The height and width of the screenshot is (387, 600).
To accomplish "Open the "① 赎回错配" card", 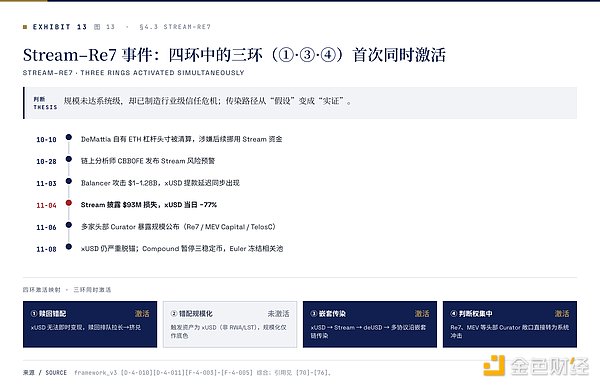I will coord(90,324).
